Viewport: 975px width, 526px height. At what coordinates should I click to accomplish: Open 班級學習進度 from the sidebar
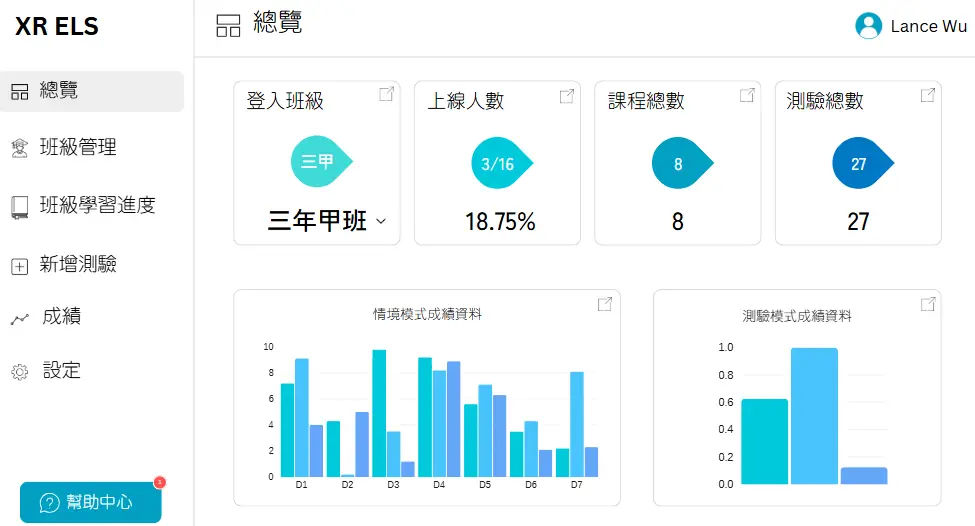coord(97,206)
